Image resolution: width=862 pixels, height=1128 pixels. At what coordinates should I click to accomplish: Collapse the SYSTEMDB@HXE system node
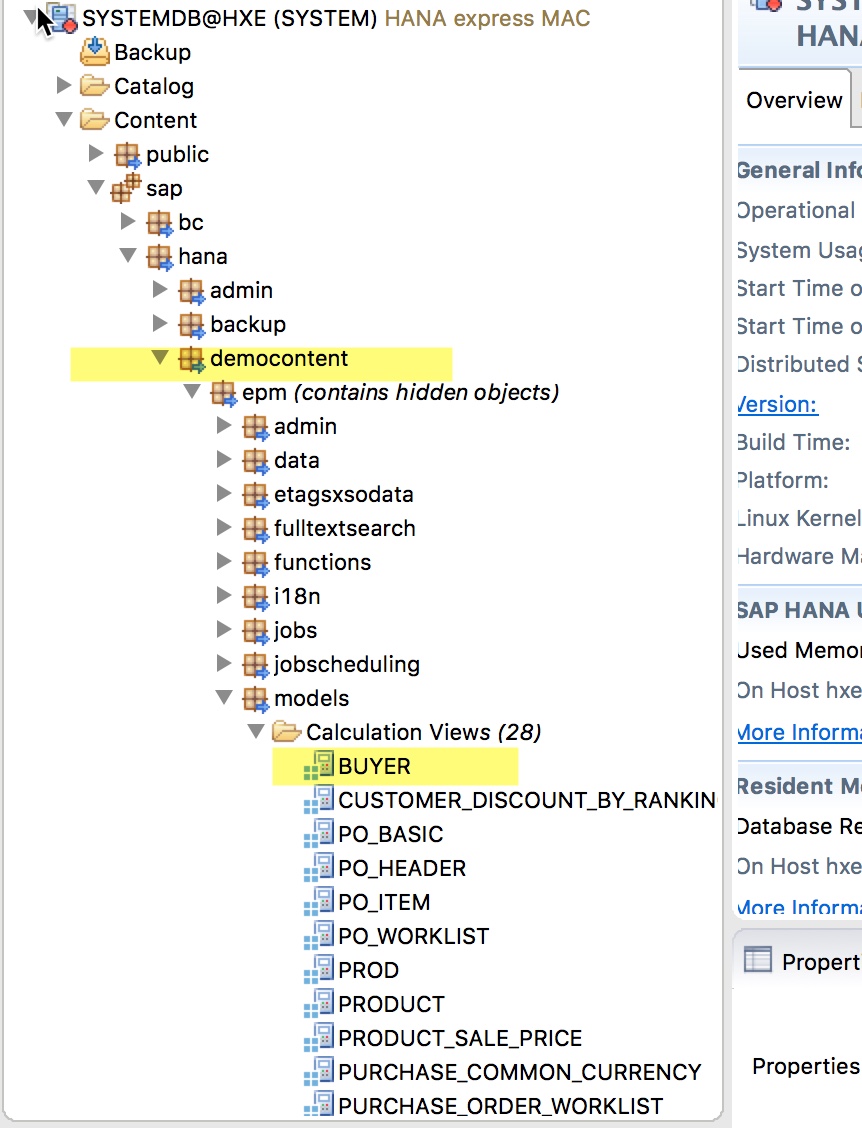click(x=30, y=17)
